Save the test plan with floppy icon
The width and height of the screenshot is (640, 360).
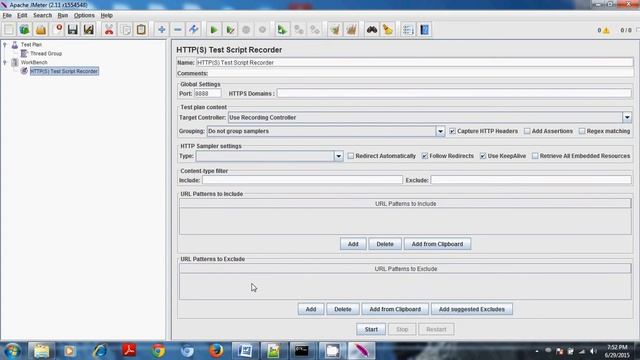73,29
